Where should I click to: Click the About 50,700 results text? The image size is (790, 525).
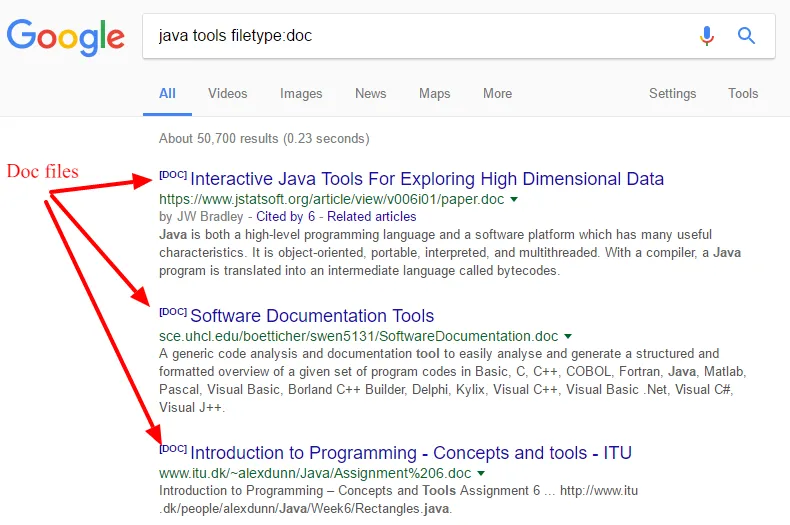pyautogui.click(x=264, y=139)
